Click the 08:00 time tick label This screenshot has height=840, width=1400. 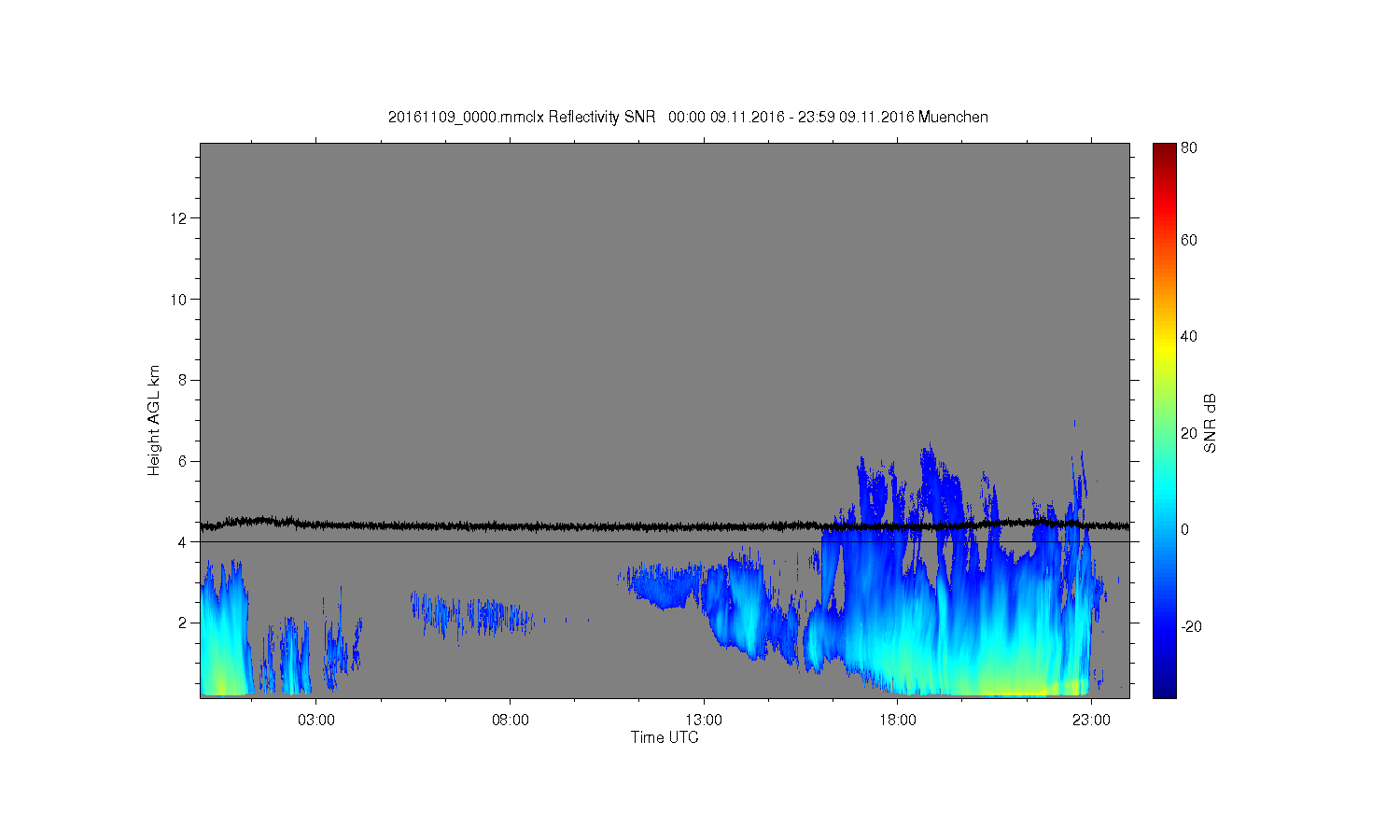tap(511, 721)
